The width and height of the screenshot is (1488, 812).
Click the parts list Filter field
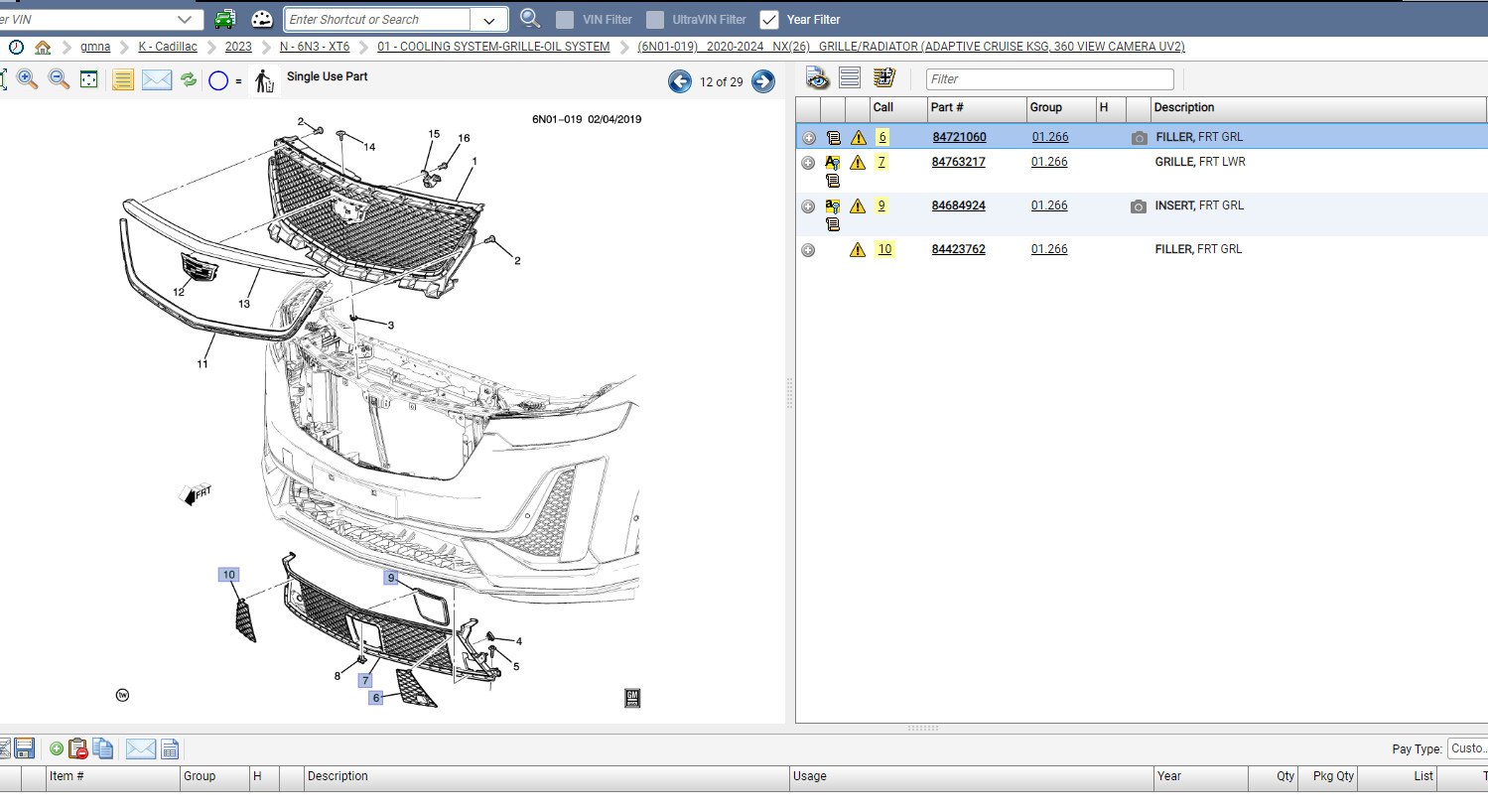(x=1050, y=79)
